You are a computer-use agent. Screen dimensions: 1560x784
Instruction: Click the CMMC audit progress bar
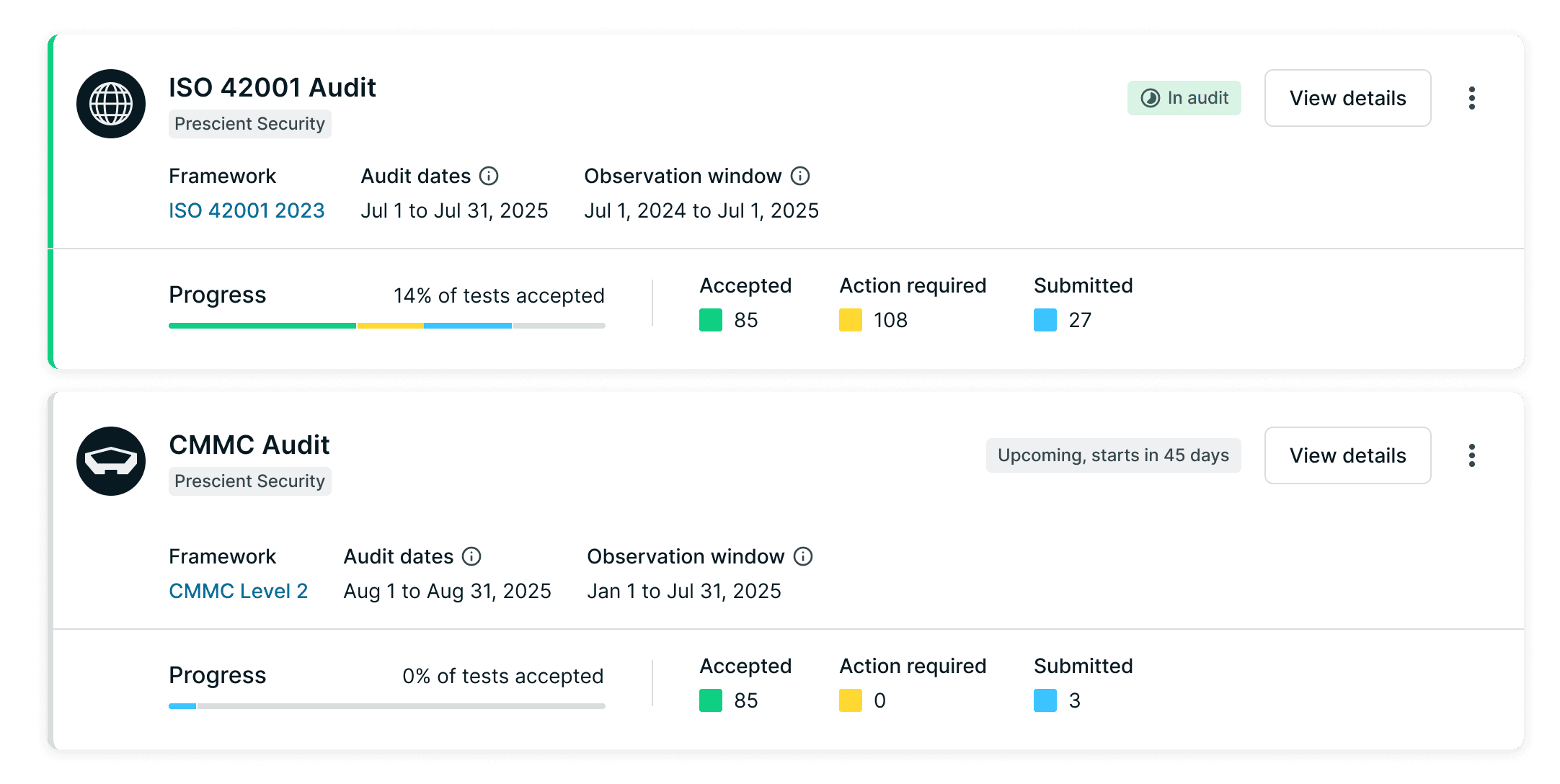[x=387, y=706]
